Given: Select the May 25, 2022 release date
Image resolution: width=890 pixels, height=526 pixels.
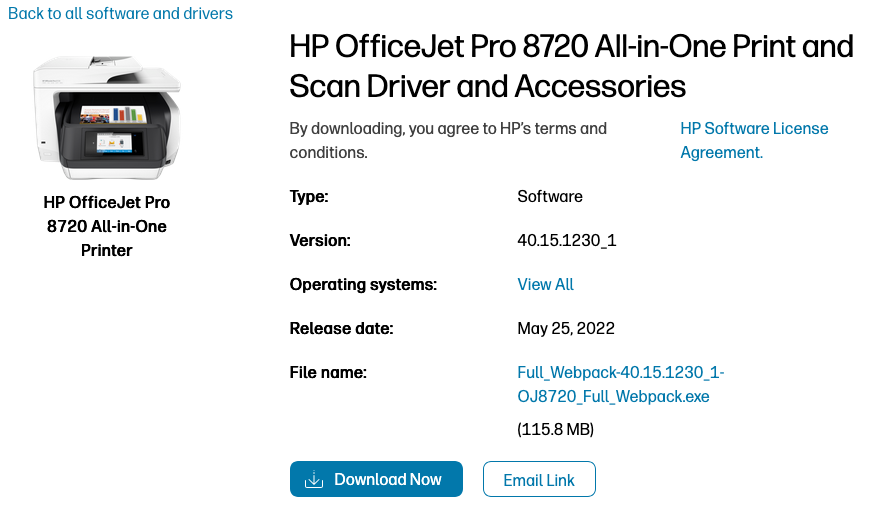Looking at the screenshot, I should (x=566, y=328).
